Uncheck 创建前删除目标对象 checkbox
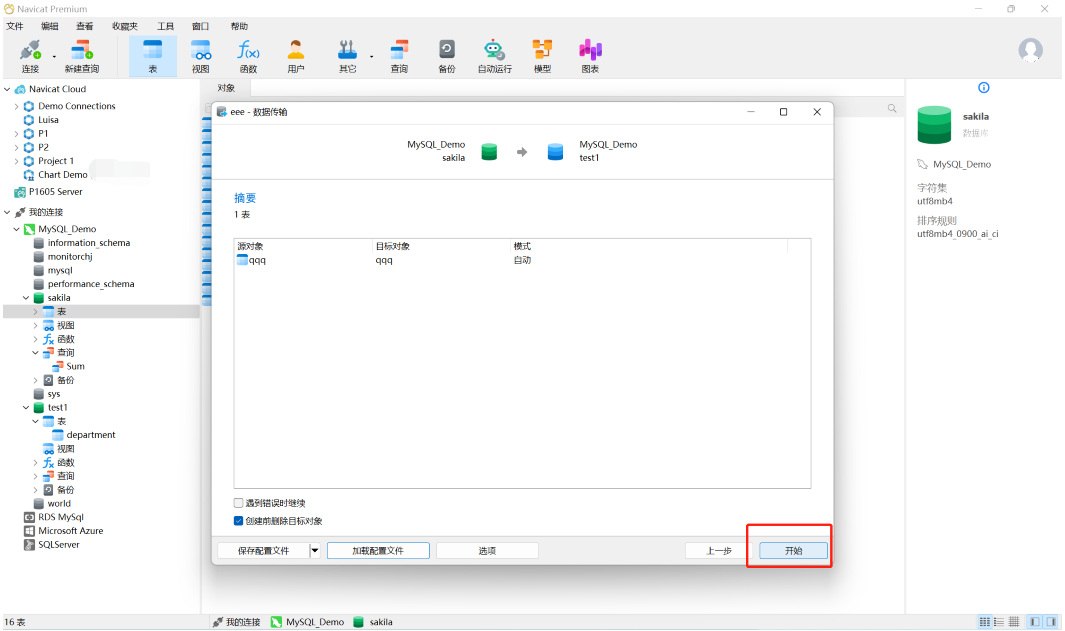The height and width of the screenshot is (631, 1065). click(x=239, y=521)
